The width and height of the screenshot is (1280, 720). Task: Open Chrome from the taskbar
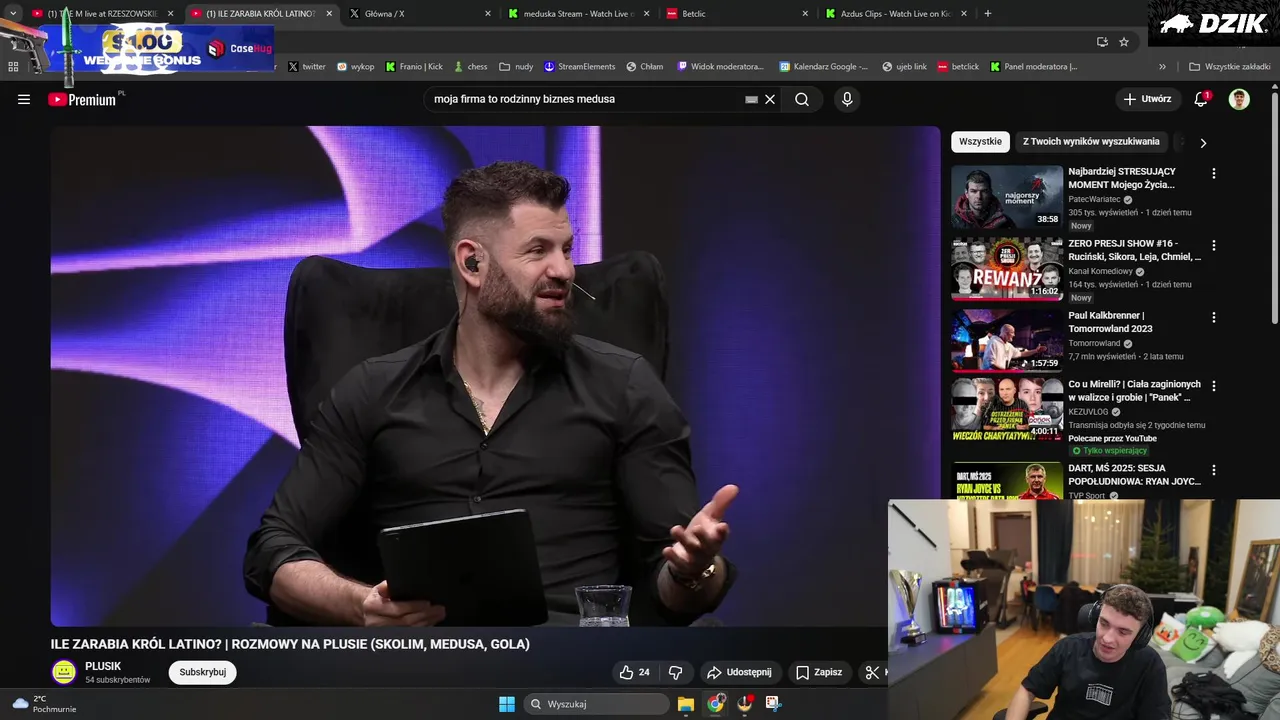click(715, 704)
